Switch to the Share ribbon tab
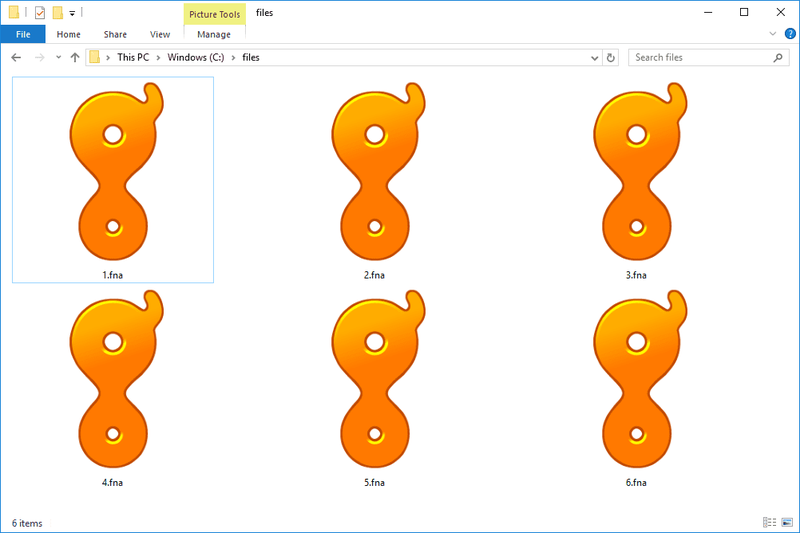This screenshot has width=800, height=533. (115, 34)
